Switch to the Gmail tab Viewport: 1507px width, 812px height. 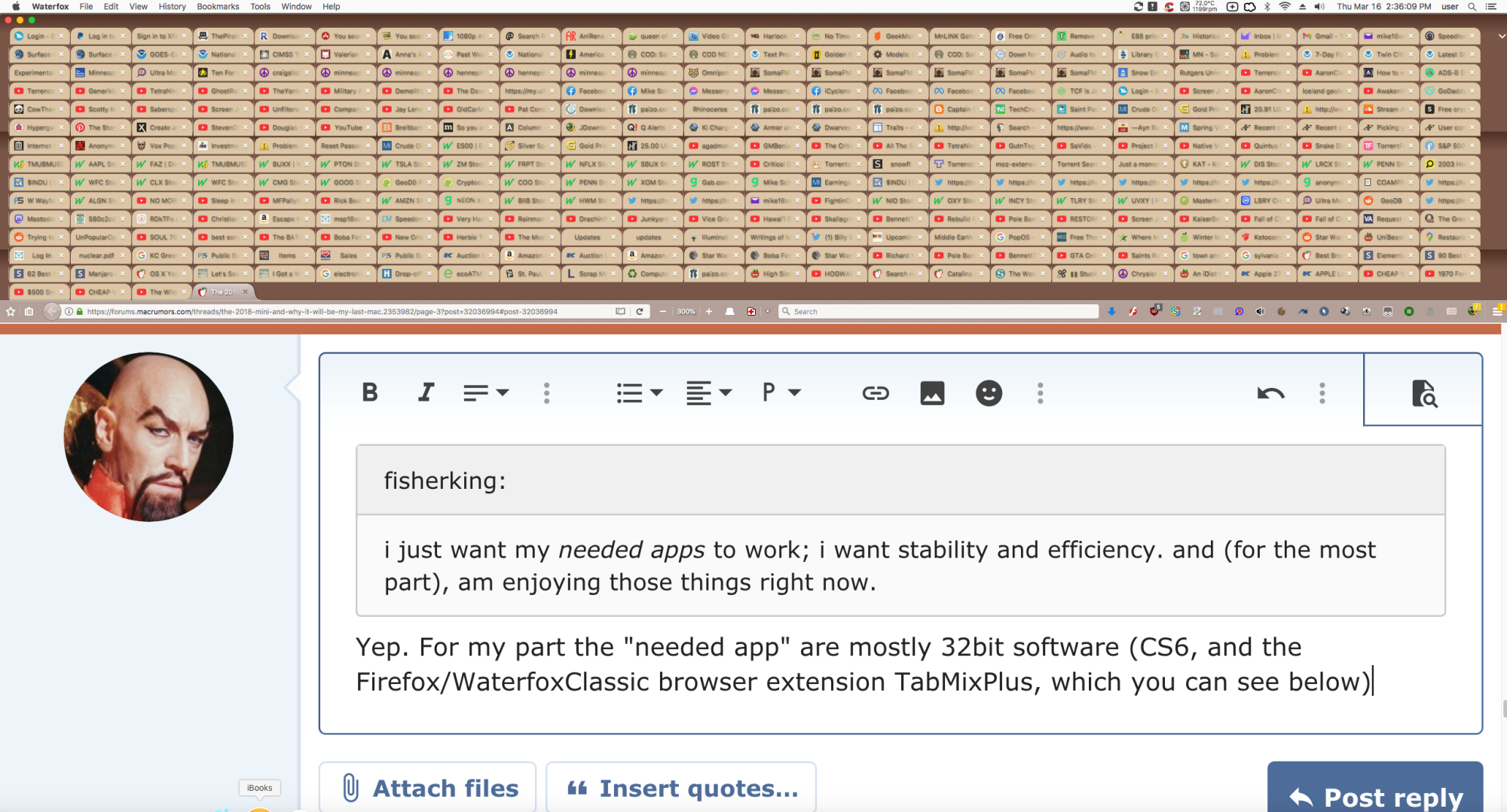[x=1328, y=35]
